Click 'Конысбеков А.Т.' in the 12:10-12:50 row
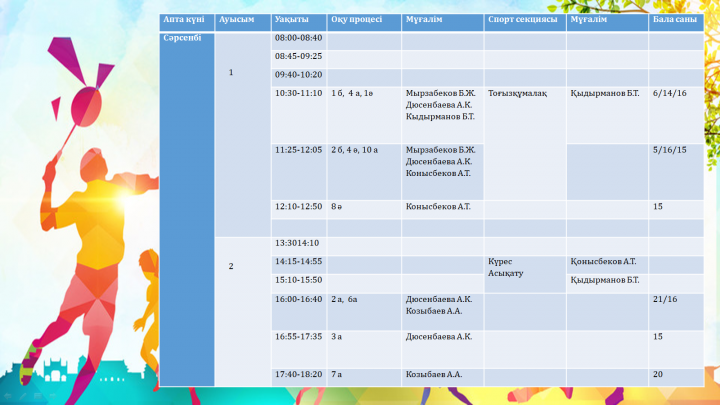720x405 pixels. coord(438,207)
